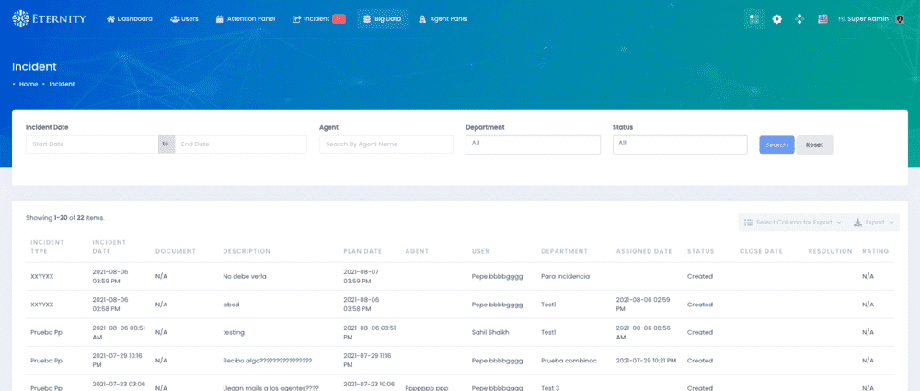Click the Department column header

pyautogui.click(x=564, y=251)
